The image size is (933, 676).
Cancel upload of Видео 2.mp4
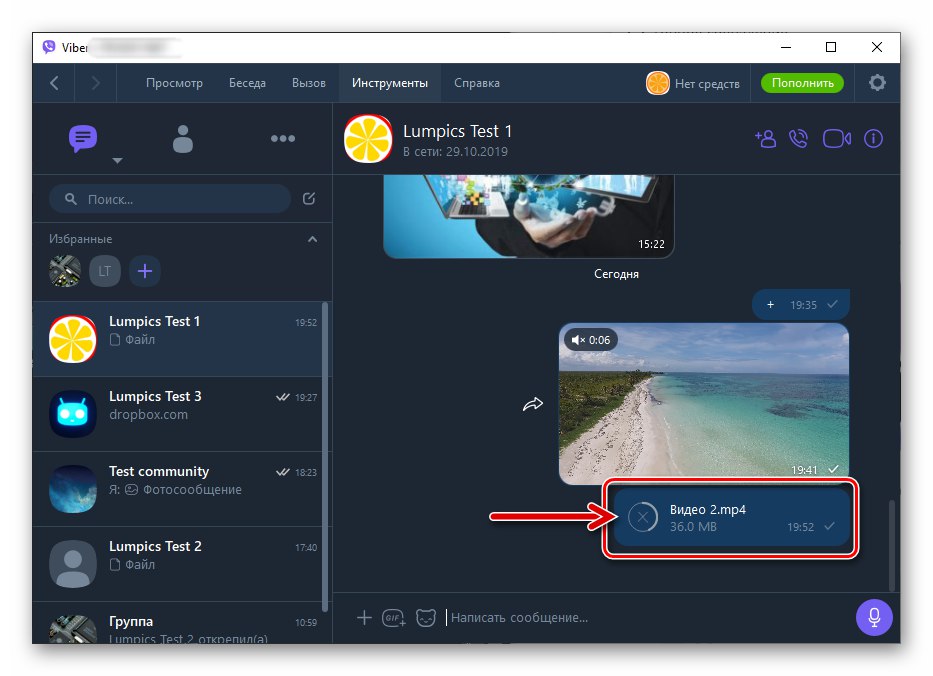643,518
